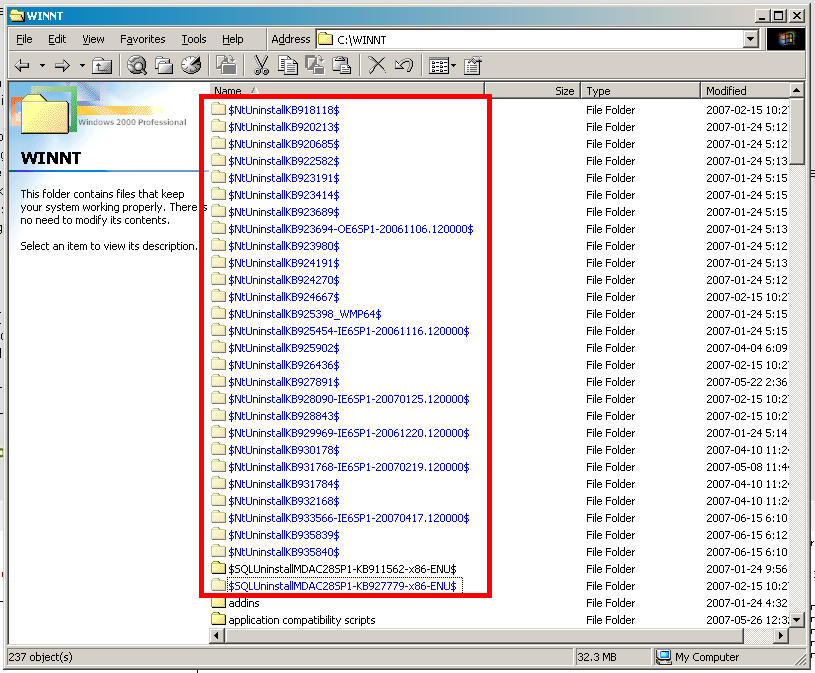Delete with the X toolbar icon
Screen dimensions: 815x673
[377, 65]
